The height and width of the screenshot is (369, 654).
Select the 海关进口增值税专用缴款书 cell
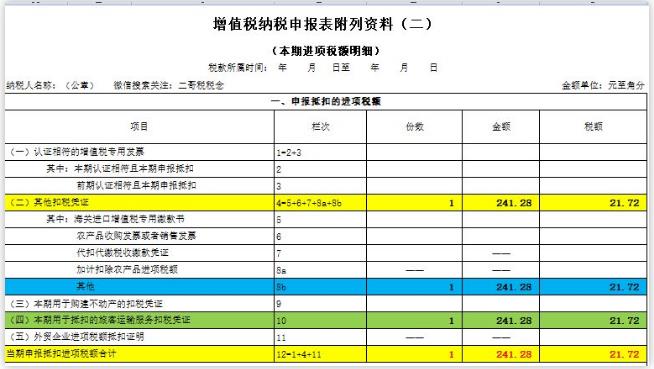coord(139,219)
